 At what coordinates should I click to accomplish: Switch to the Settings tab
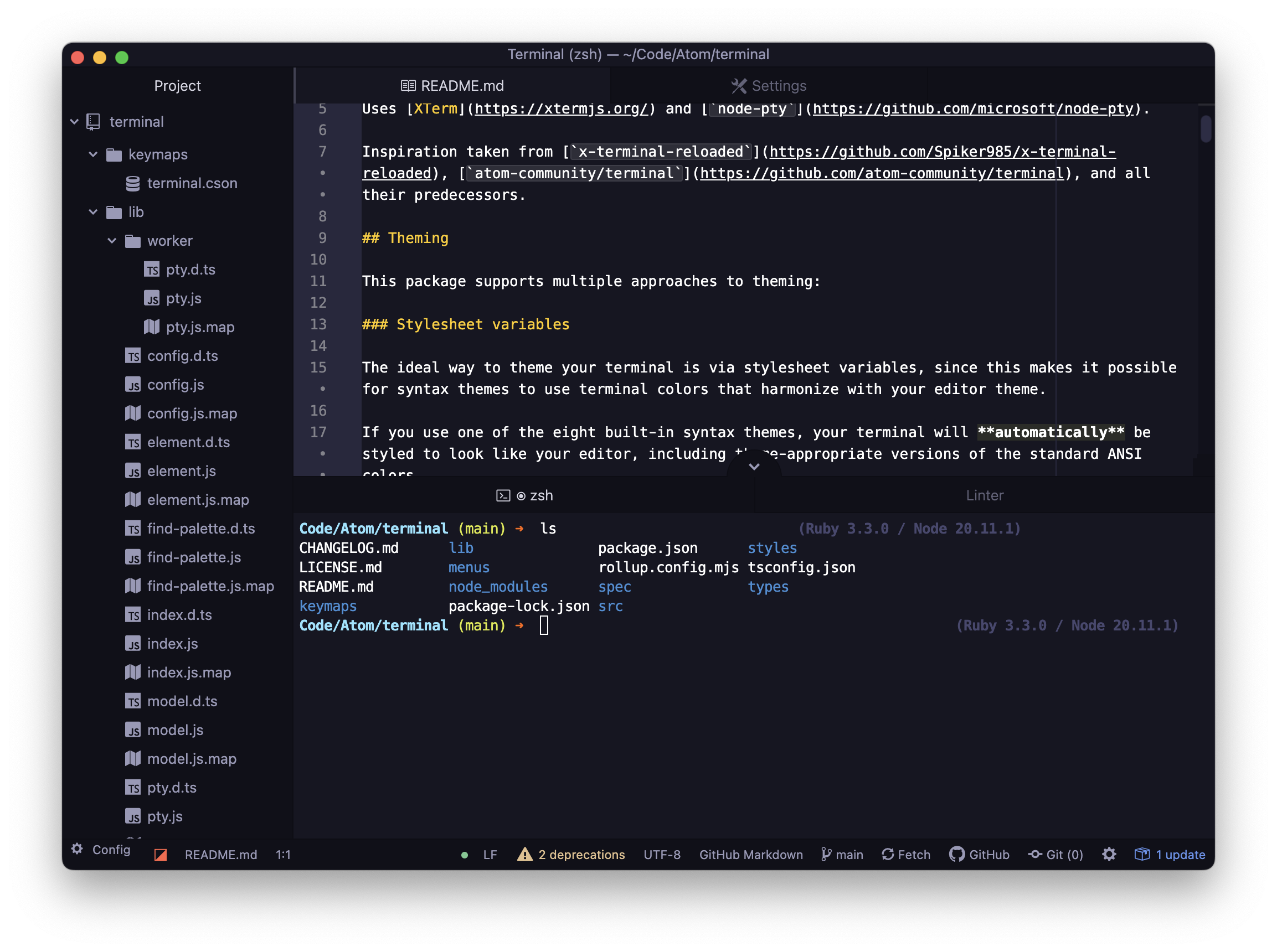point(769,86)
